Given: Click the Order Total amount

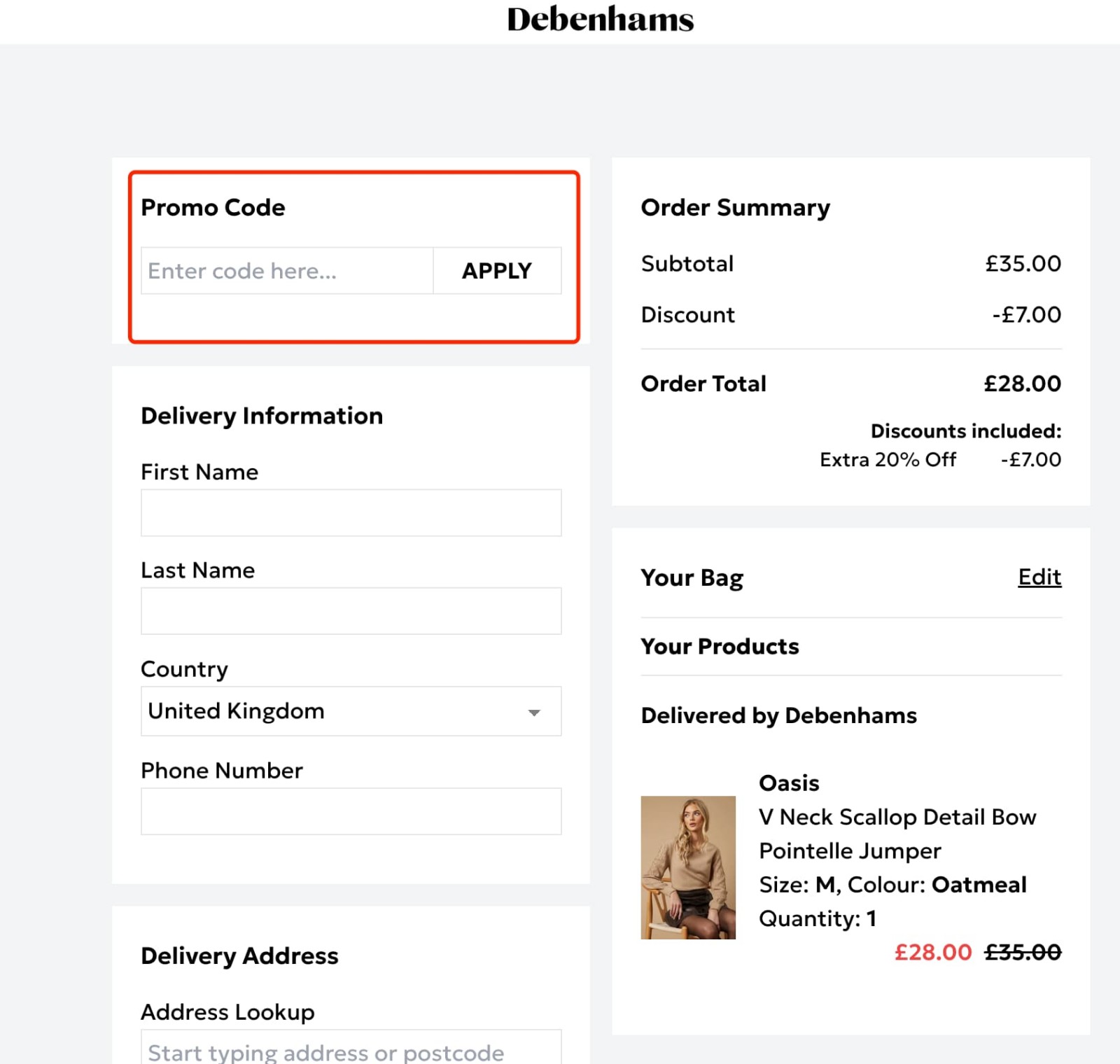Looking at the screenshot, I should (1021, 383).
